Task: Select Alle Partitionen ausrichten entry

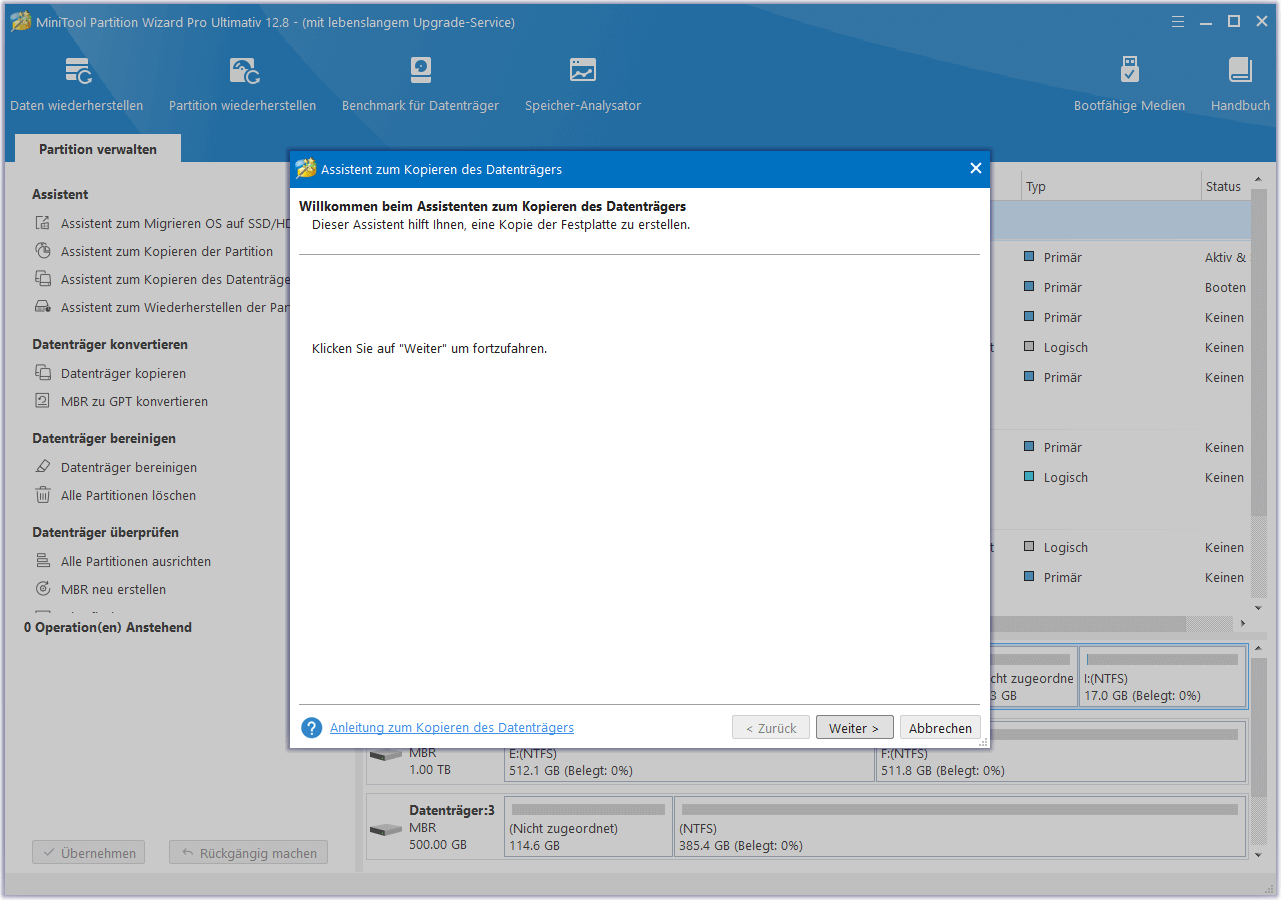Action: point(136,562)
